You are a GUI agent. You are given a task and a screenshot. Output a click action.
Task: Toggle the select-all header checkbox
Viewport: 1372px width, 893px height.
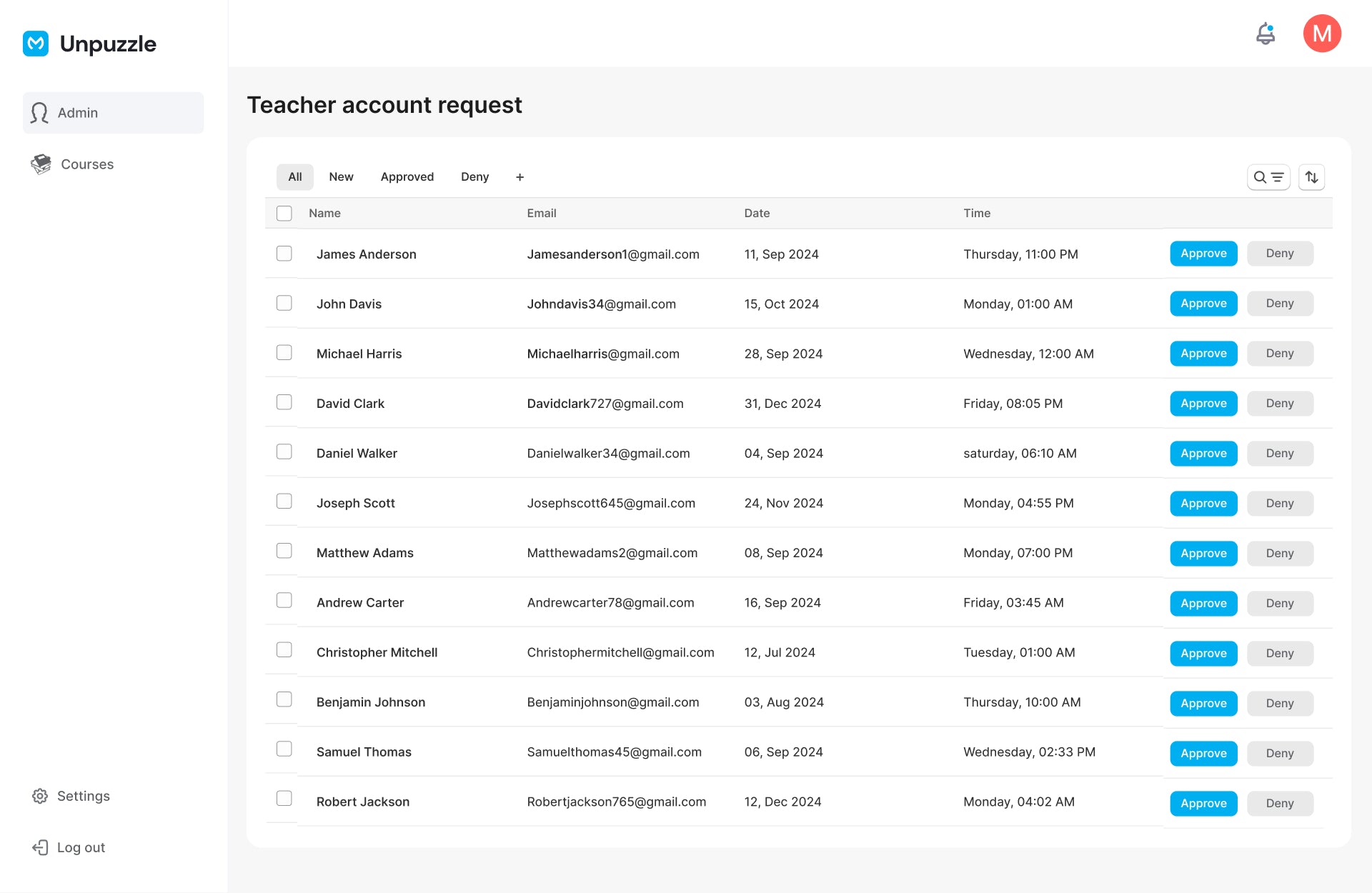coord(284,213)
